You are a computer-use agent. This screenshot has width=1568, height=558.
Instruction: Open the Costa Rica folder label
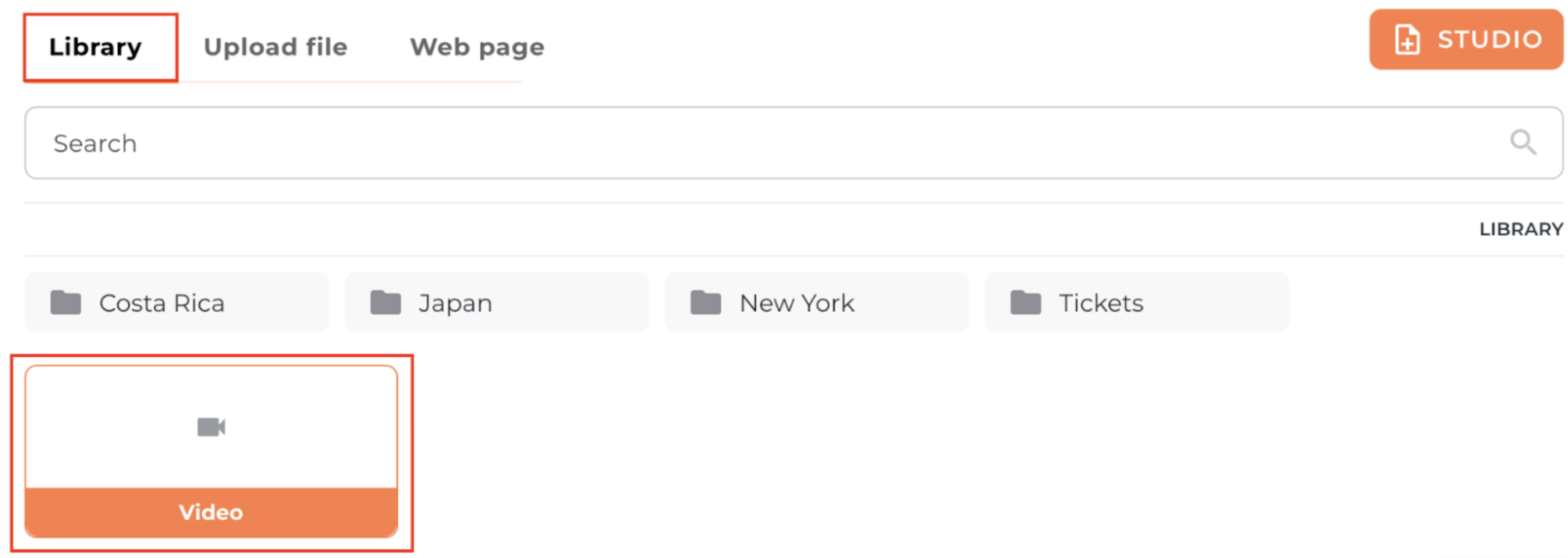tap(161, 304)
